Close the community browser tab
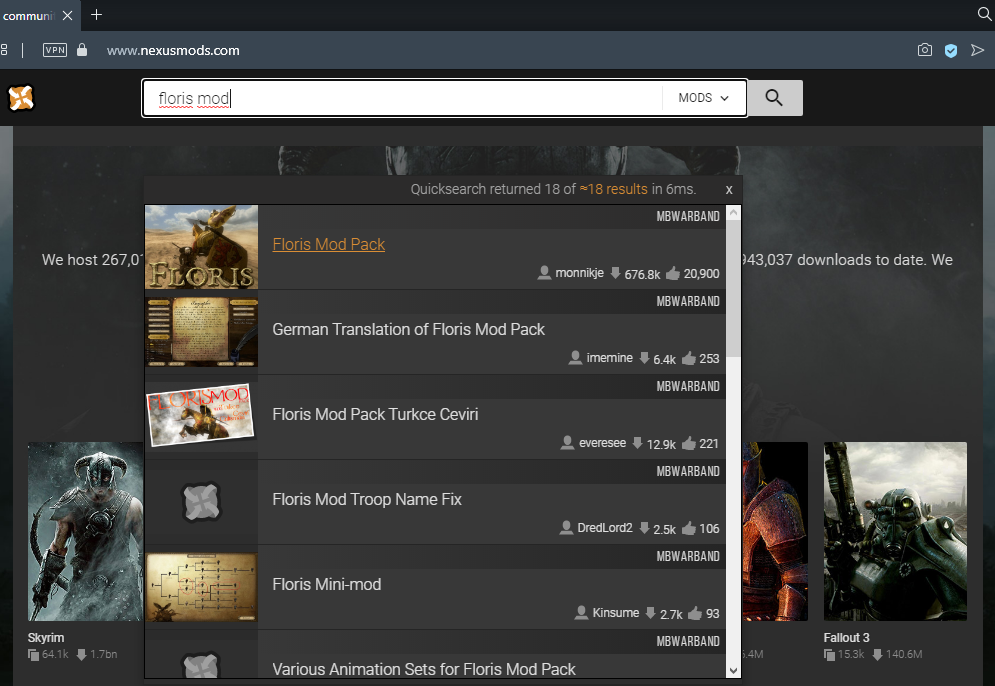Viewport: 995px width, 686px height. click(67, 15)
